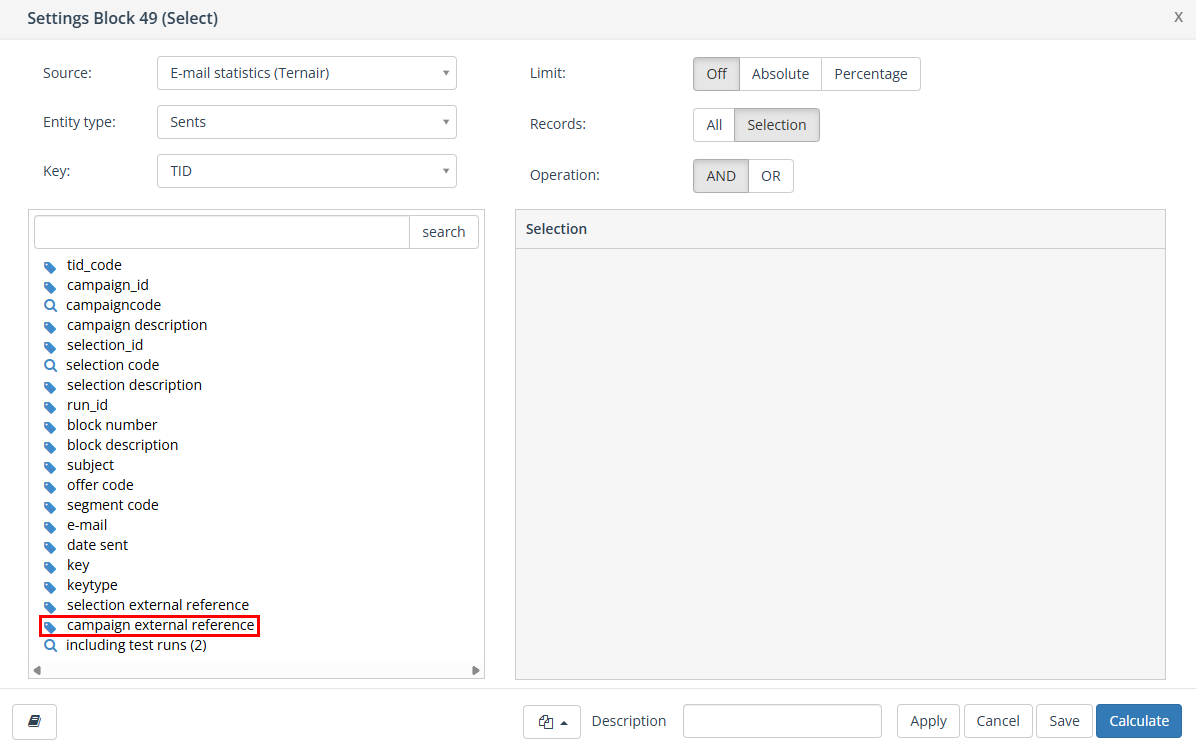Open the Entity type dropdown
The width and height of the screenshot is (1196, 755).
point(307,122)
